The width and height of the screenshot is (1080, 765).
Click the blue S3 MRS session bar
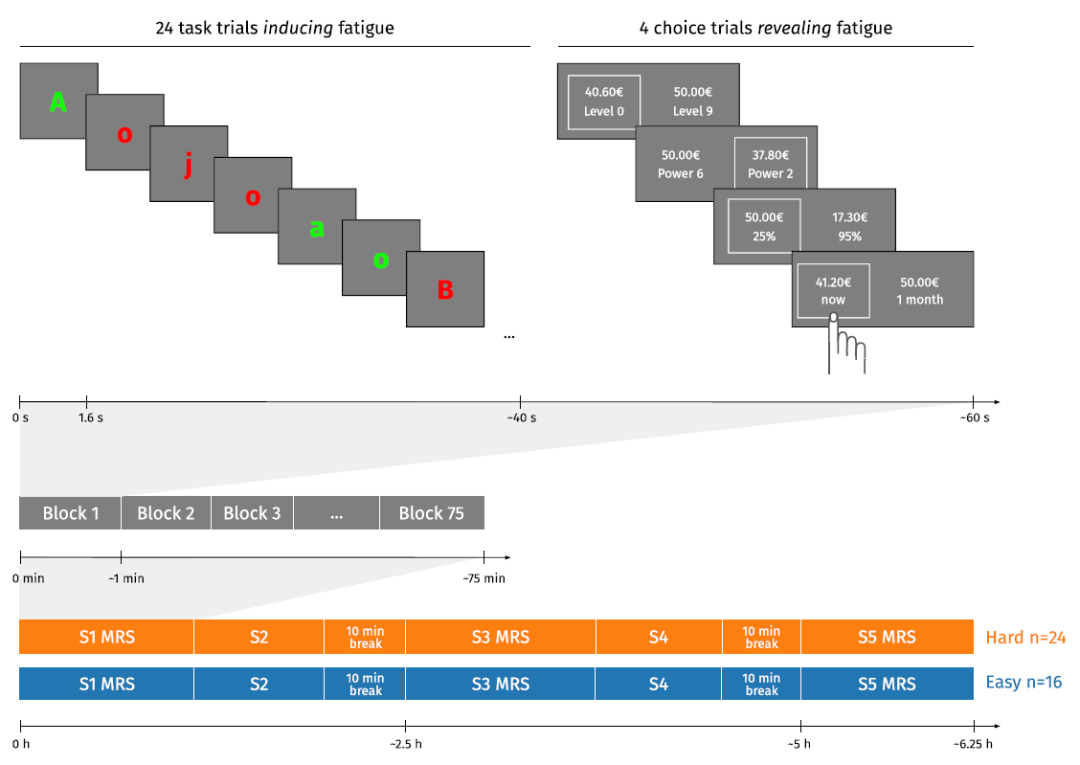[x=501, y=684]
